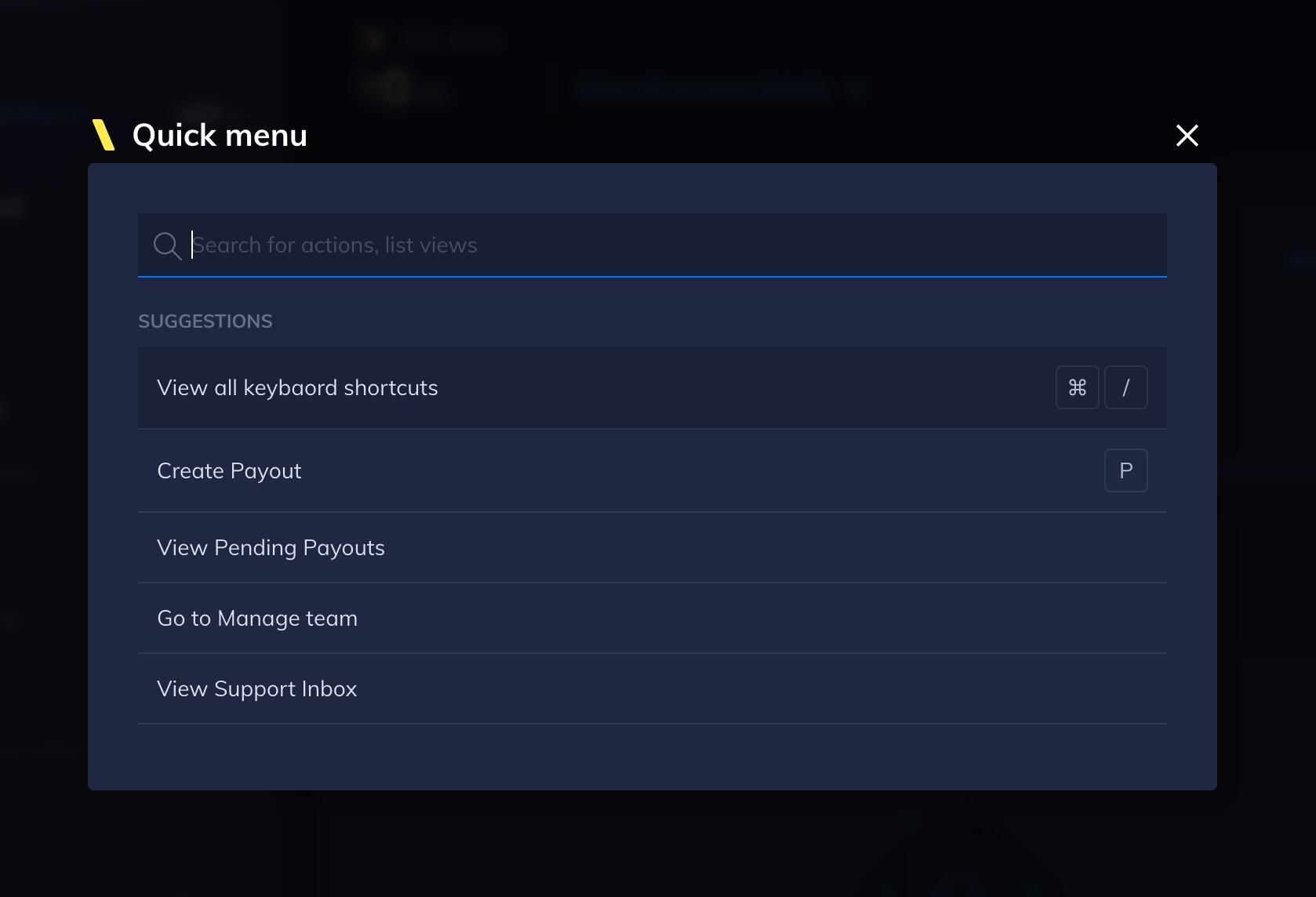The image size is (1316, 897).
Task: Select 'View all keyboard shortcuts' suggestion
Action: point(653,387)
